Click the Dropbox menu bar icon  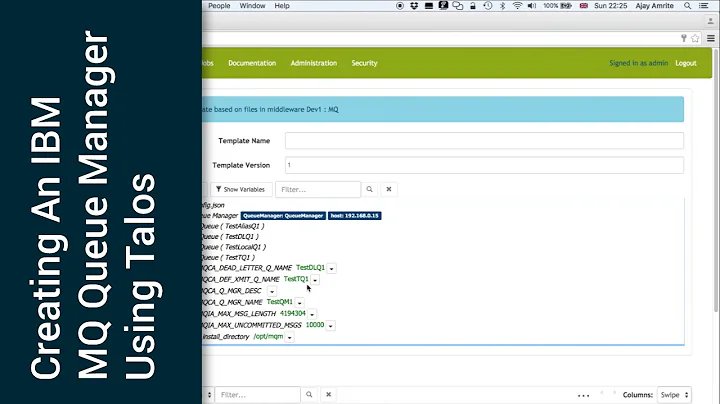coord(414,6)
